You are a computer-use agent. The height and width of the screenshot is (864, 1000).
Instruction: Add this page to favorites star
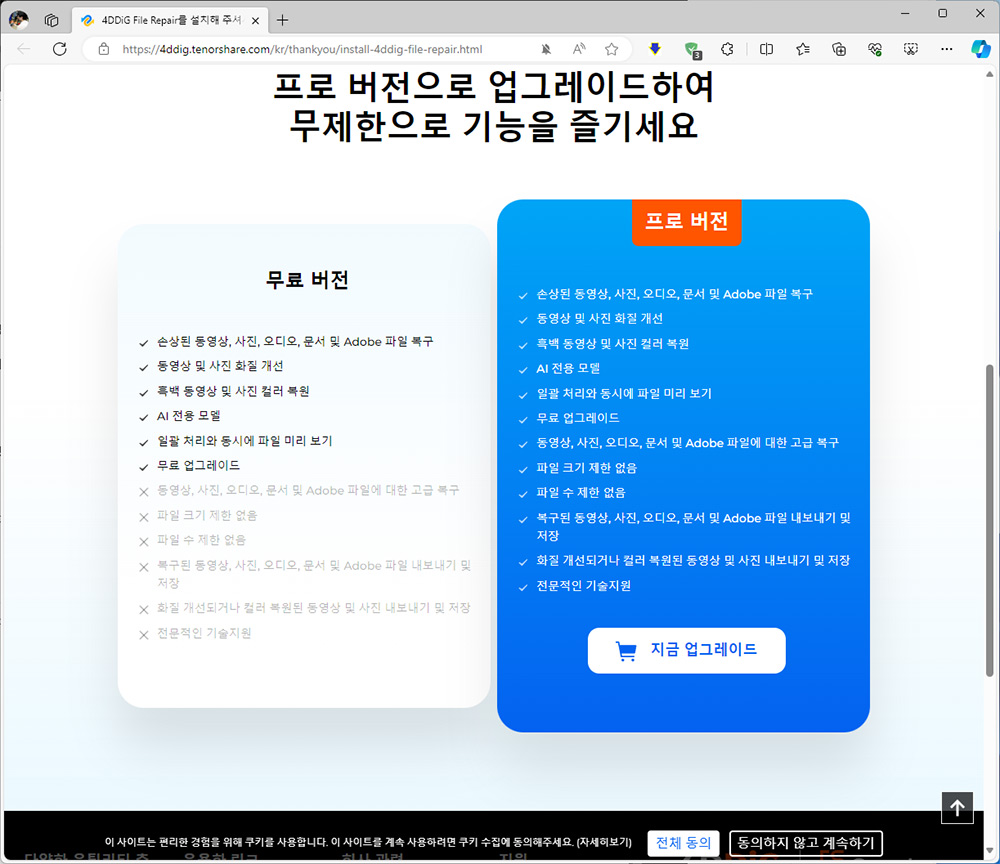coord(612,49)
